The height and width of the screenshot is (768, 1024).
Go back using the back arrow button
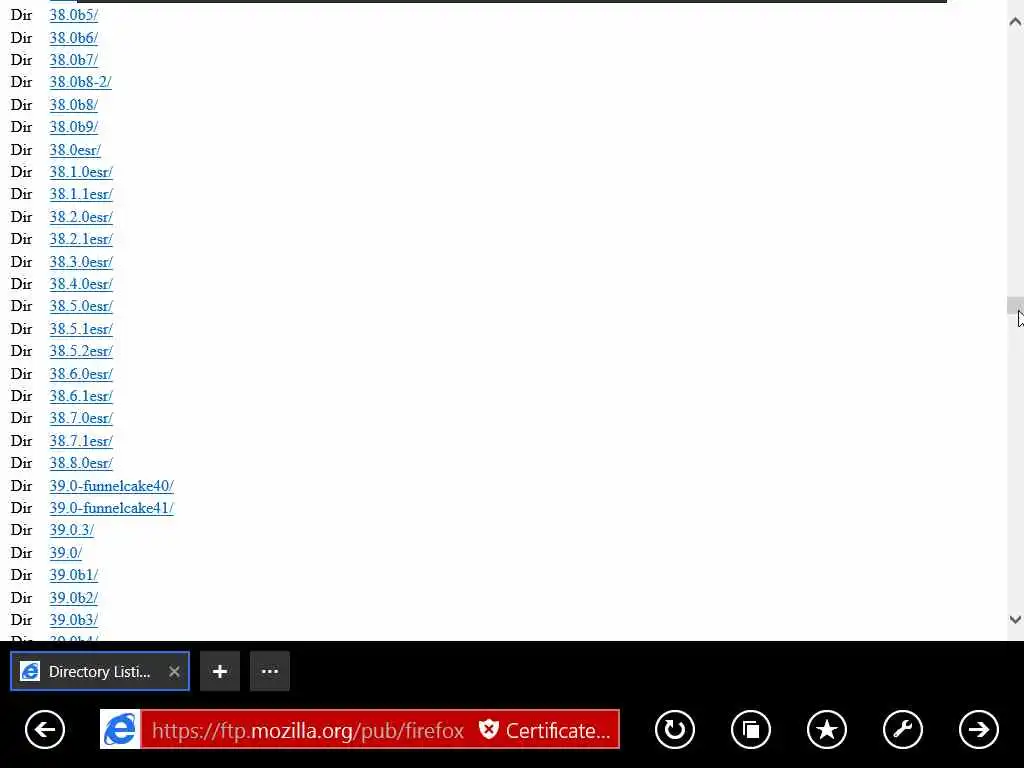click(x=45, y=729)
